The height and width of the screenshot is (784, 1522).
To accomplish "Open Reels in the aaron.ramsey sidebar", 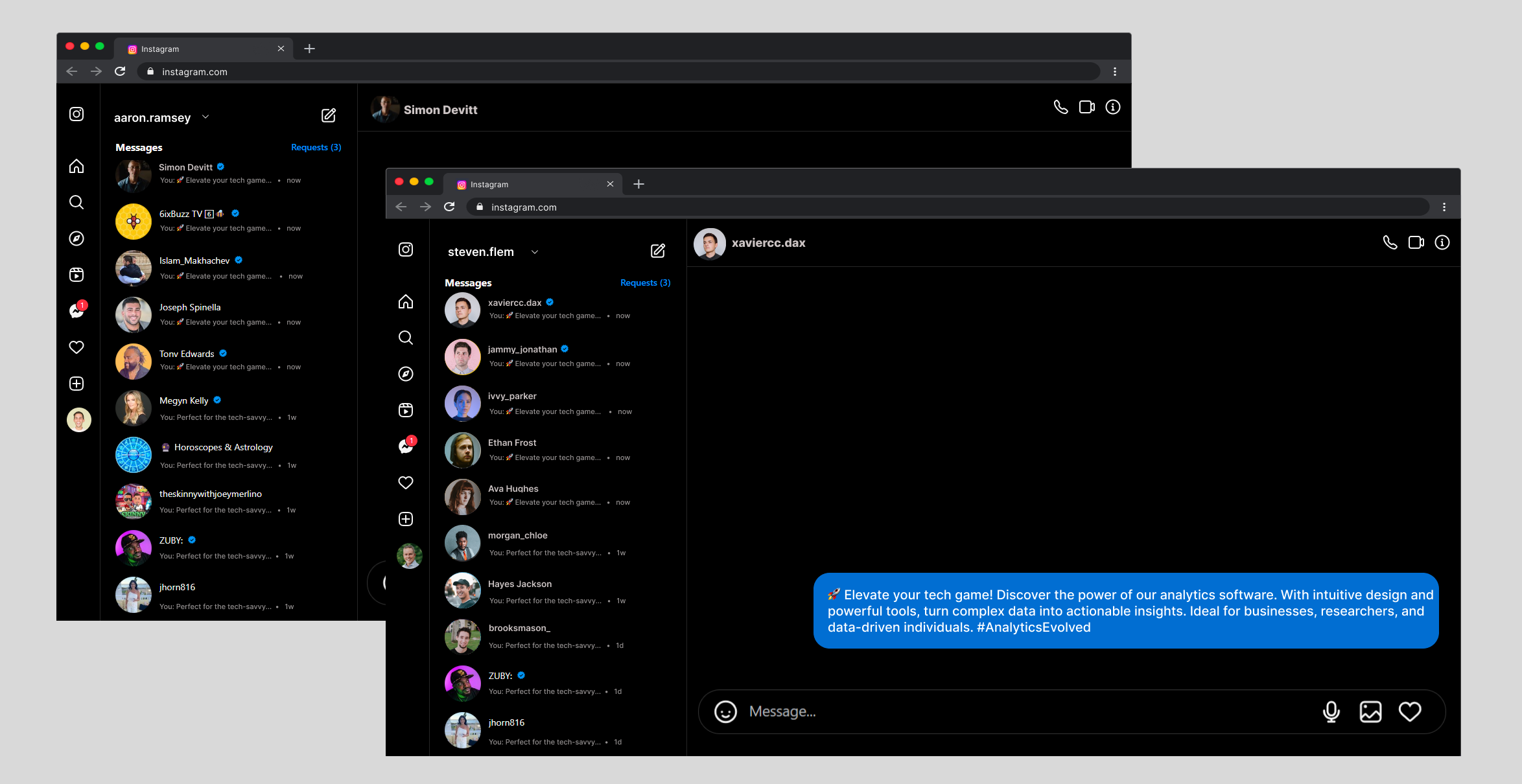I will coord(76,275).
